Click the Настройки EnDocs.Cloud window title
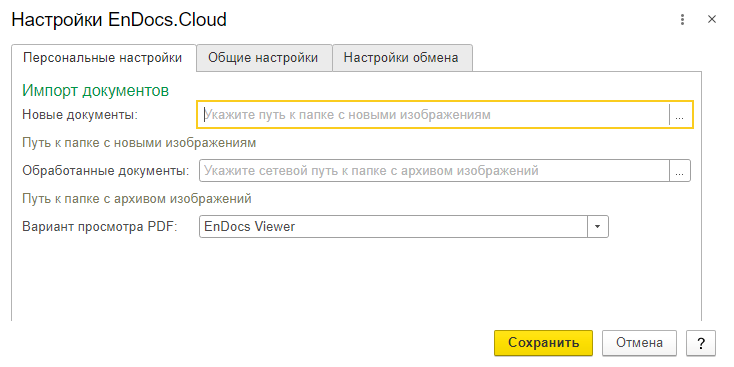 click(119, 20)
